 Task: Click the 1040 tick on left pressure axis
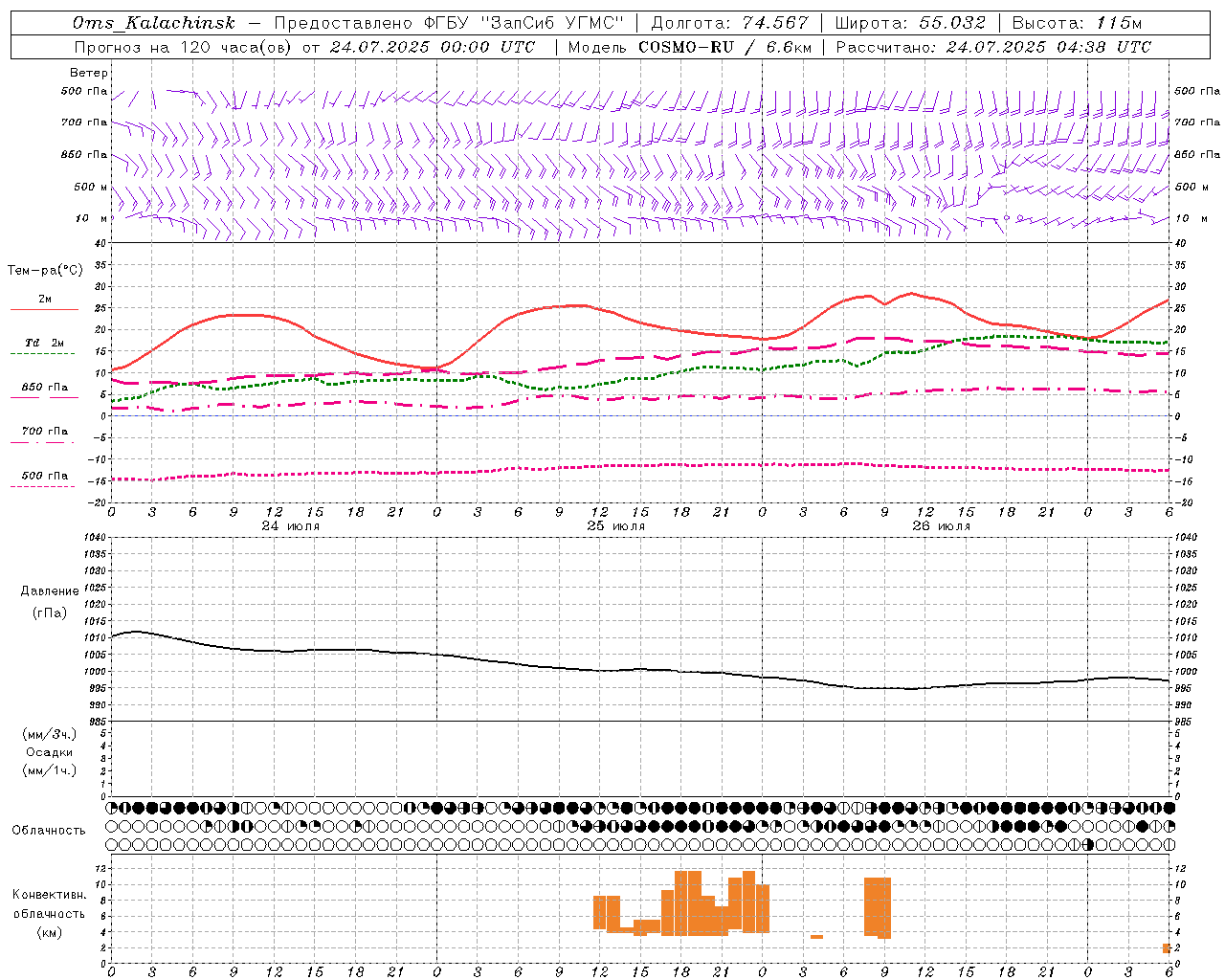pos(94,538)
